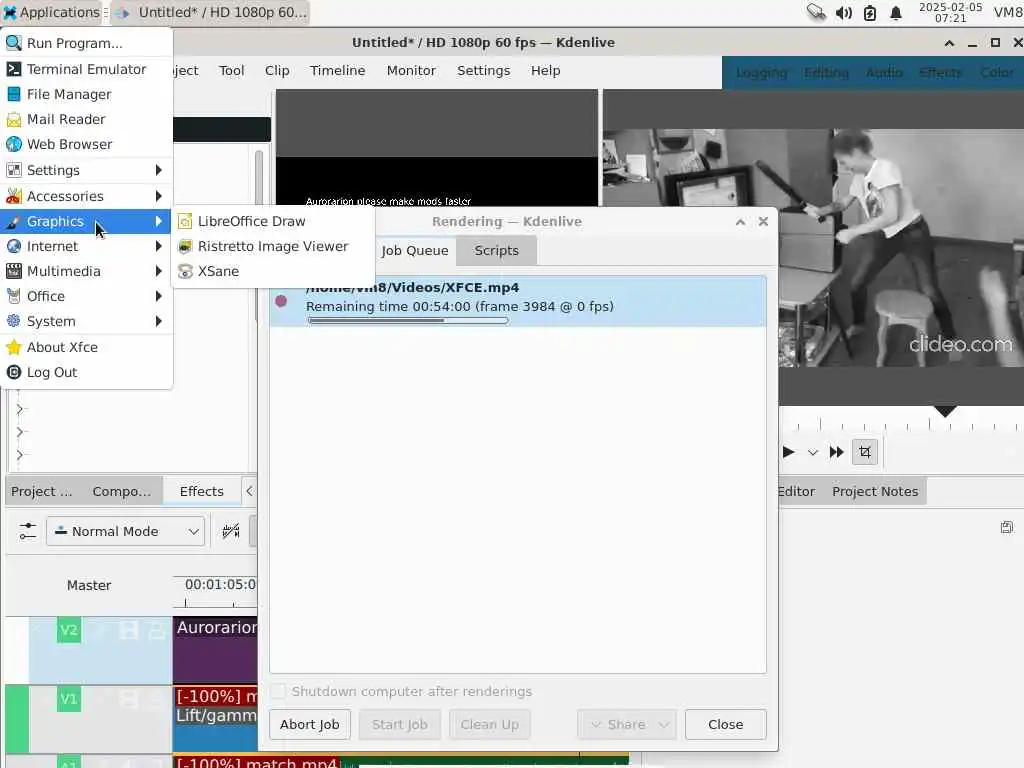Open the Clip menu
This screenshot has height=768, width=1024.
pos(277,71)
